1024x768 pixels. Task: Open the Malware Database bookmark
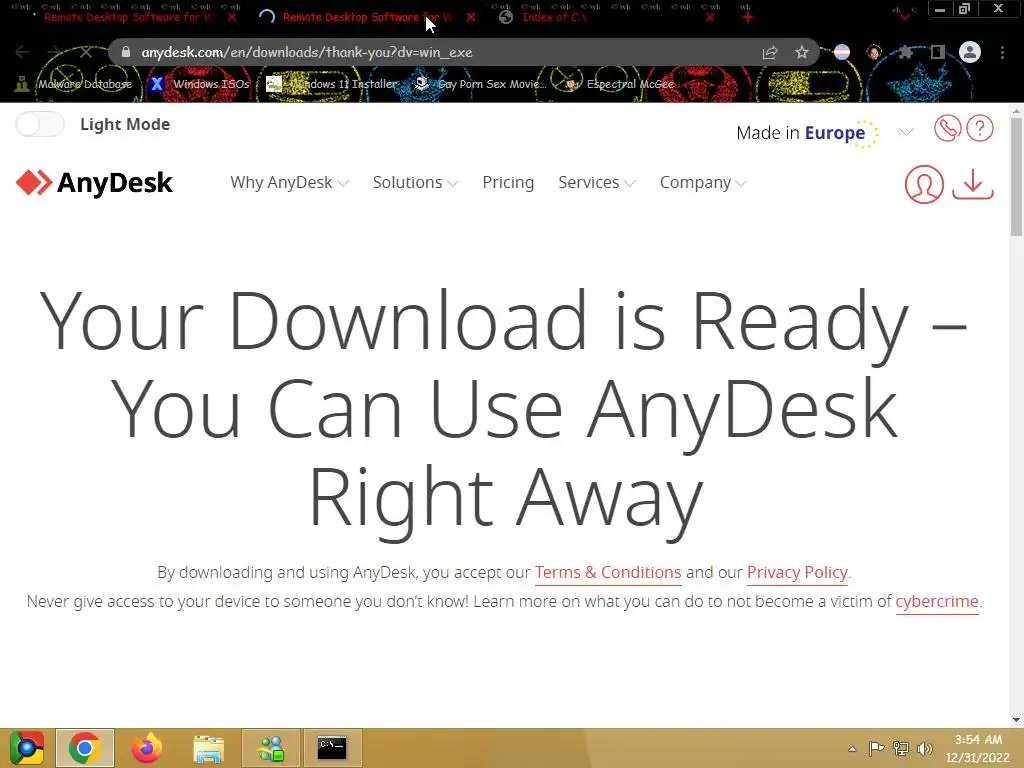click(73, 84)
